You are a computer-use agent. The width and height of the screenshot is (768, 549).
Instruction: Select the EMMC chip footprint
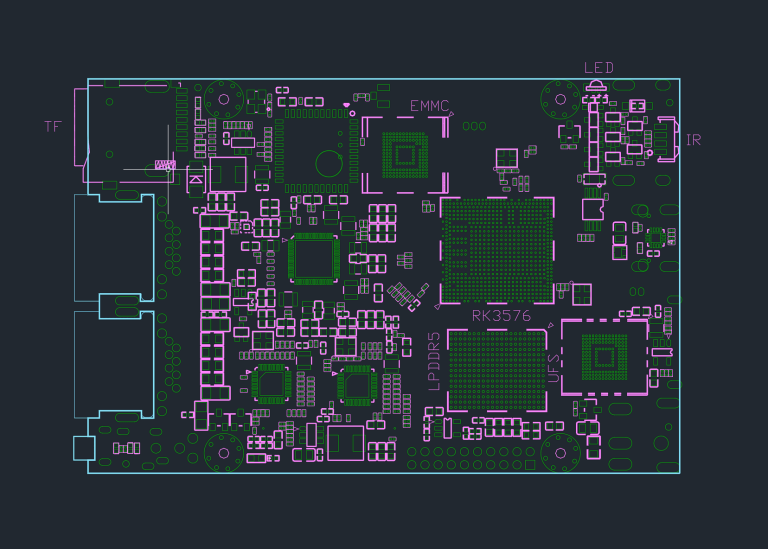pos(405,155)
